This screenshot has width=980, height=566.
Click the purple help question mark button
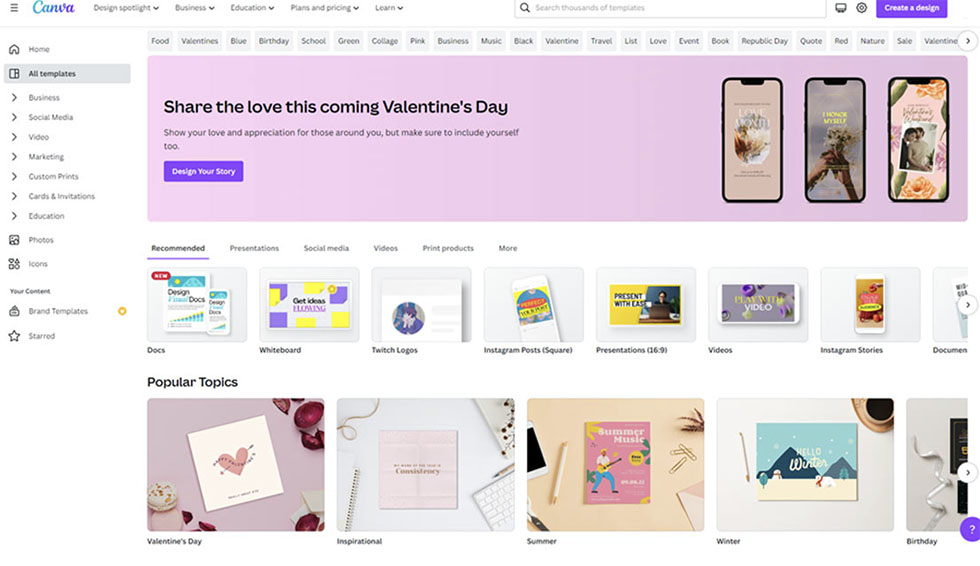970,530
